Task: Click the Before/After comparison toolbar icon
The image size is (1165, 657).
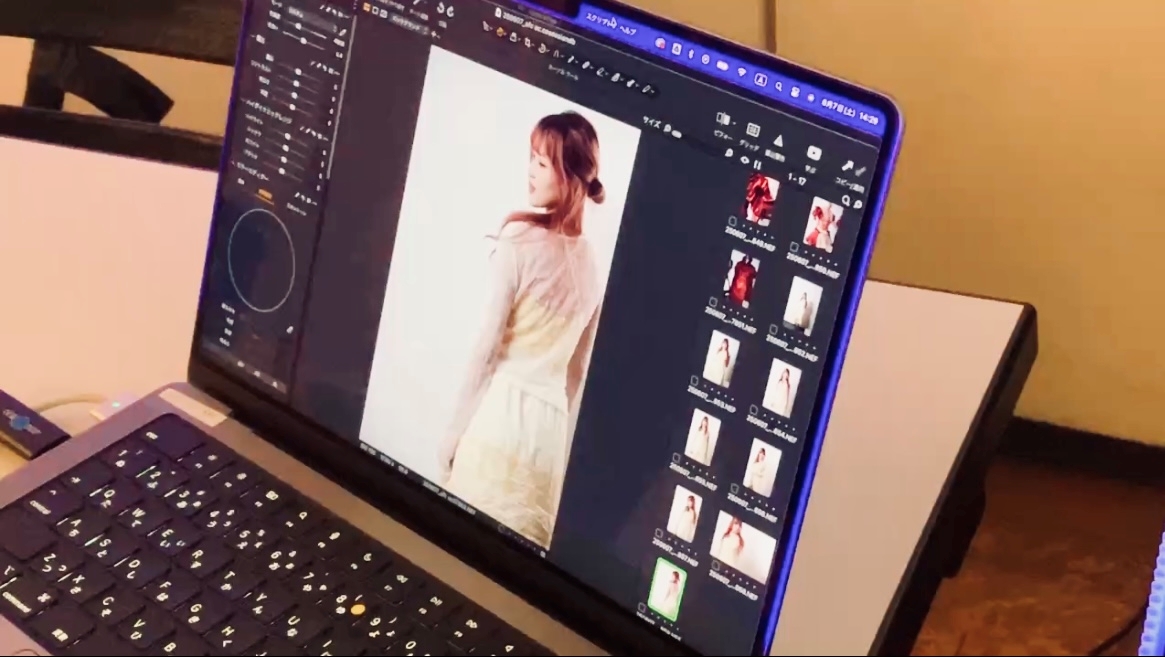Action: [x=723, y=119]
